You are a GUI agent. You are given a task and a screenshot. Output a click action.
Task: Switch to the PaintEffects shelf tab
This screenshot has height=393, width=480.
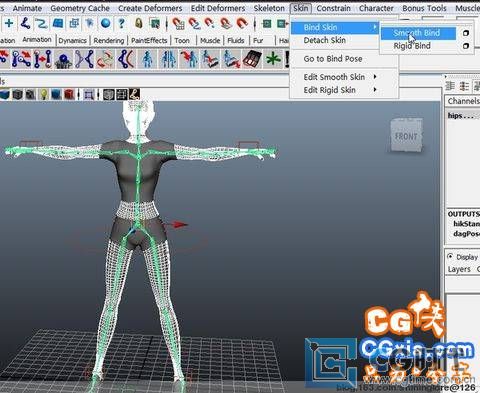pos(149,41)
